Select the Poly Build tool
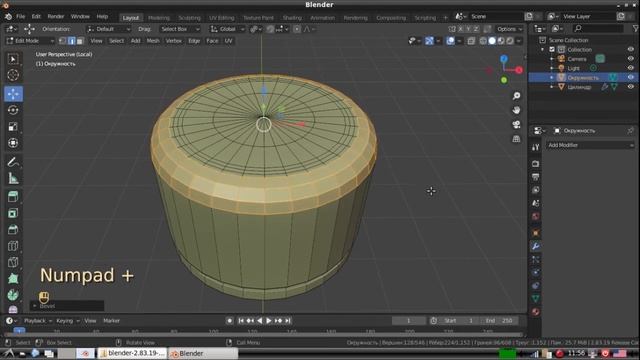 tap(13, 278)
